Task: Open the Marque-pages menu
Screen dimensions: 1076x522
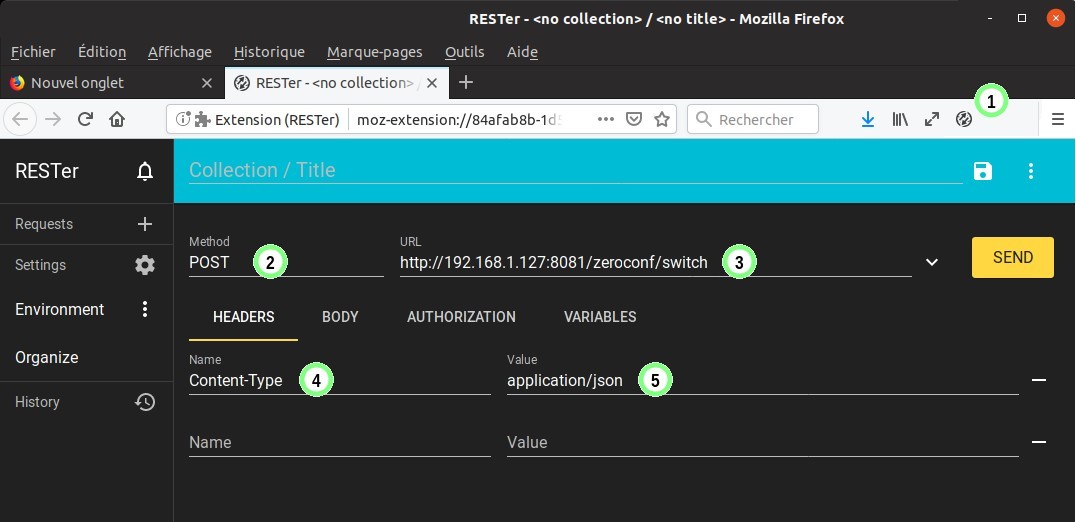Action: pos(374,52)
